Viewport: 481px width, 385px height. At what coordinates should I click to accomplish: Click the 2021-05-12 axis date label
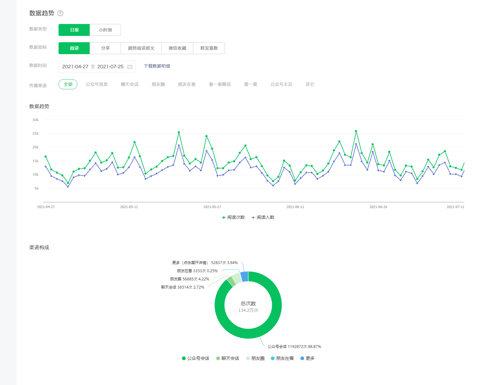pyautogui.click(x=129, y=207)
